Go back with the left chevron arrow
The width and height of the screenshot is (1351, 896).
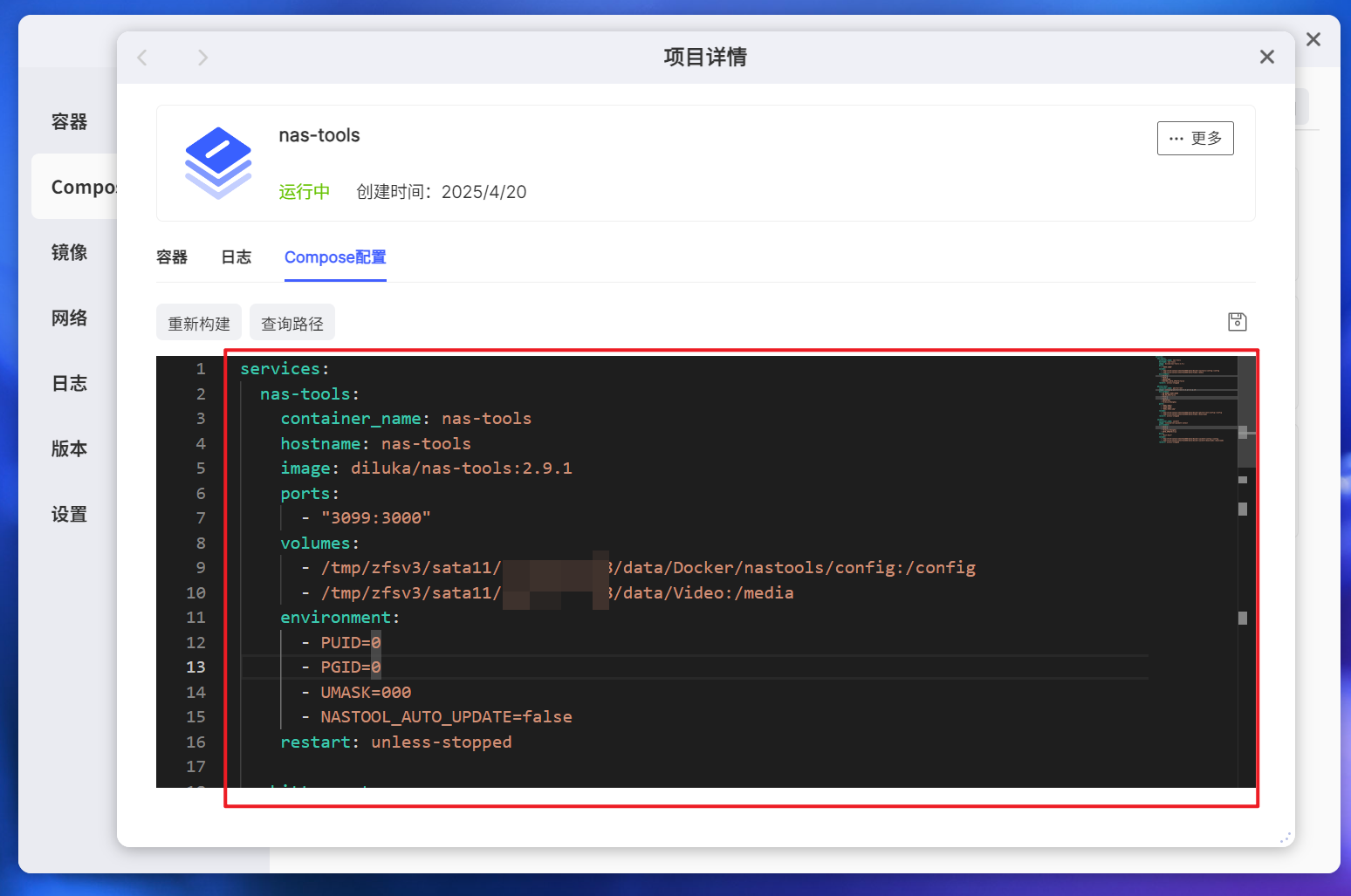[x=143, y=58]
